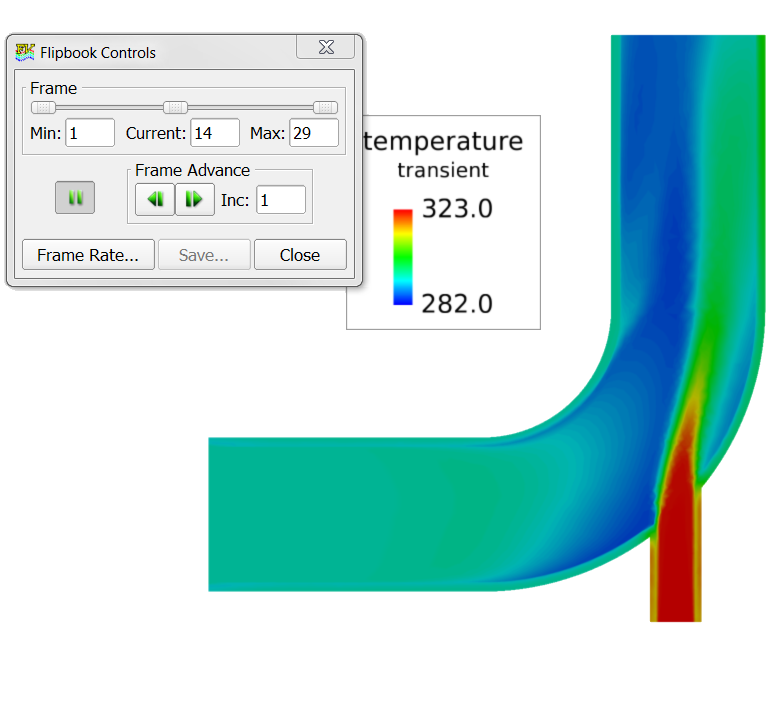Image resolution: width=774 pixels, height=709 pixels.
Task: Click the 323.0 legend maximum value
Action: [x=457, y=208]
